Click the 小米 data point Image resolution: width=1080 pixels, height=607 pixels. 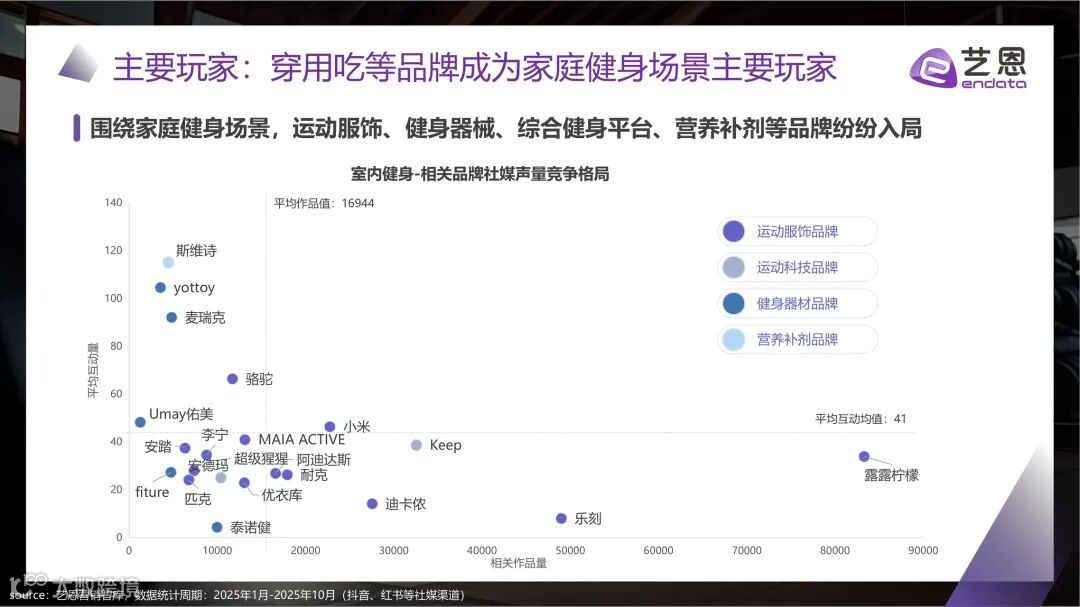330,427
